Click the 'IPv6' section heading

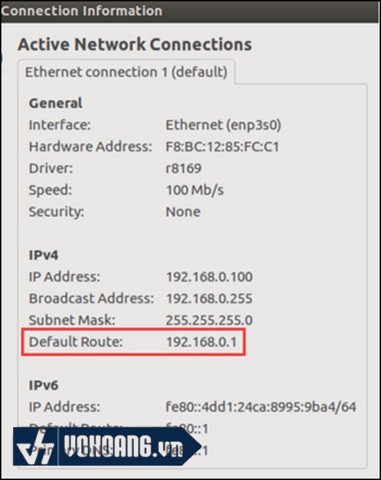coord(44,385)
